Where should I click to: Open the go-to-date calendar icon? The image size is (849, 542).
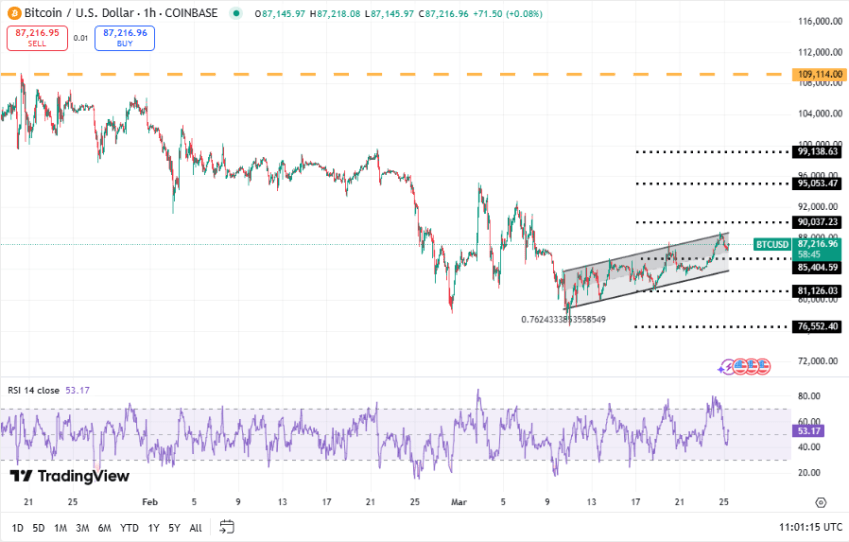pos(227,527)
